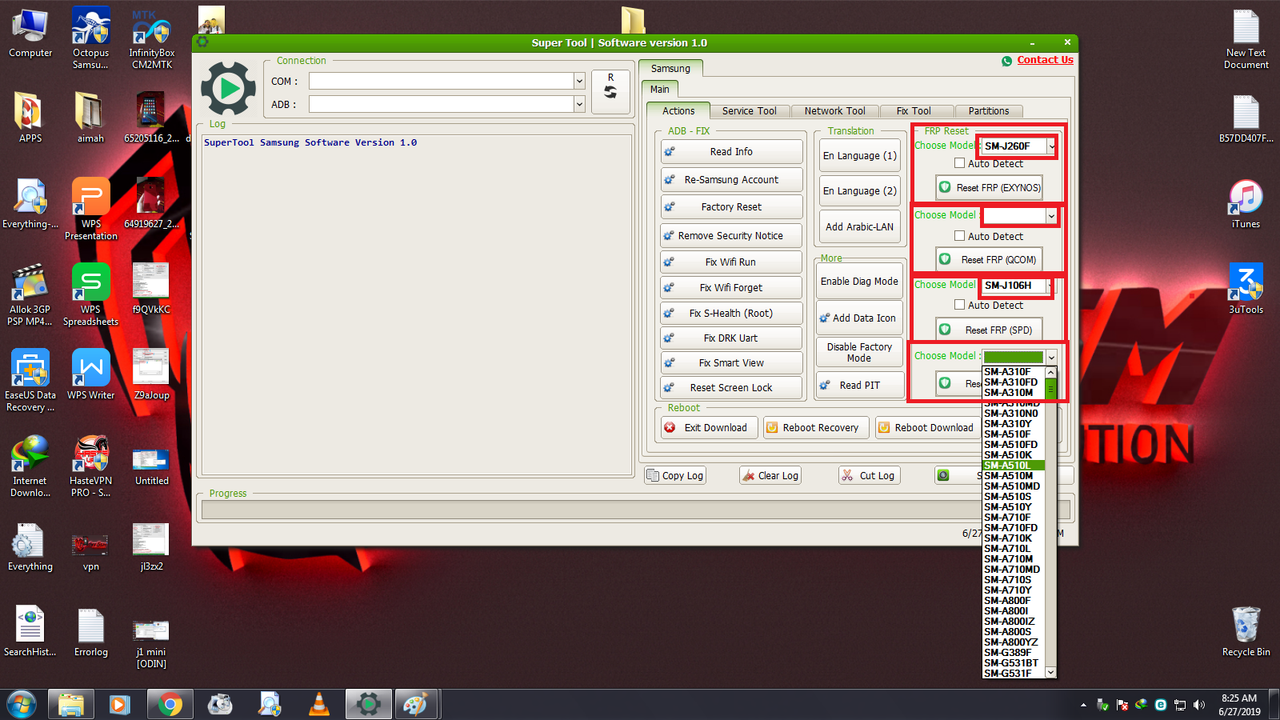The image size is (1280, 720).
Task: Tick Auto Detect above Reset FRP (QCOM)
Action: [x=960, y=236]
